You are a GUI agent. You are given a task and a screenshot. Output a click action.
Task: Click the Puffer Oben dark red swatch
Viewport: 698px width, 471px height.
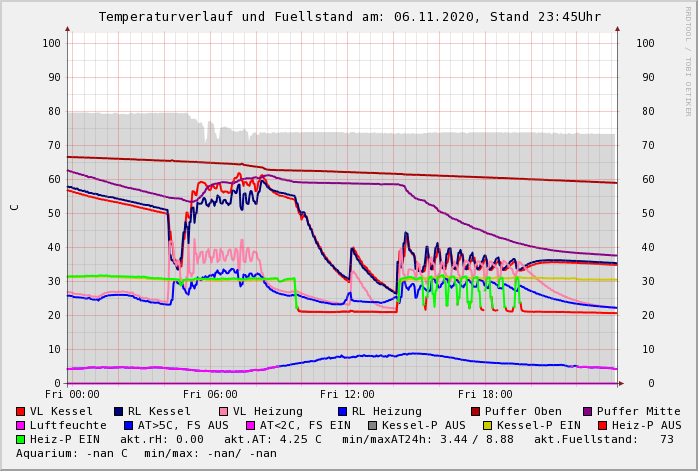[x=476, y=411]
